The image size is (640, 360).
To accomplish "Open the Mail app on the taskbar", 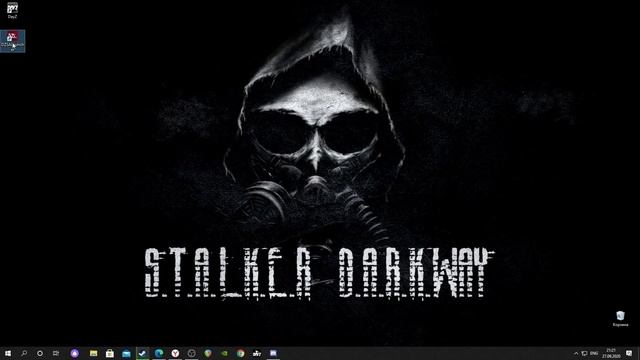I will coord(126,353).
